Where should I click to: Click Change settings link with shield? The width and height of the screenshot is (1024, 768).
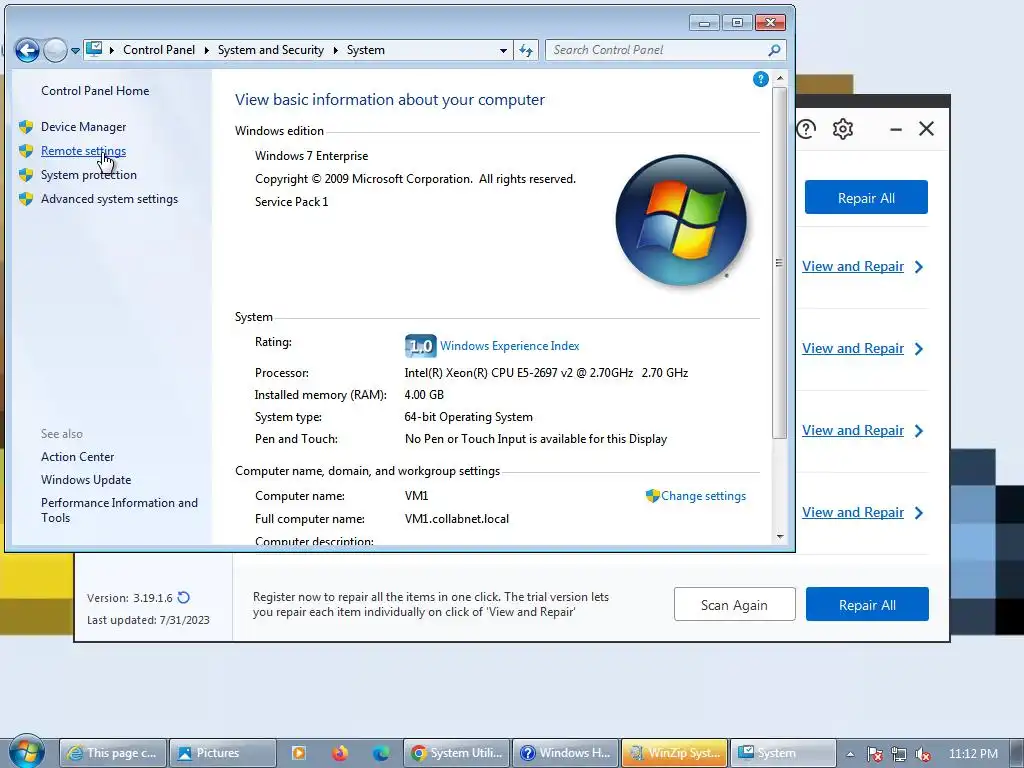(703, 496)
